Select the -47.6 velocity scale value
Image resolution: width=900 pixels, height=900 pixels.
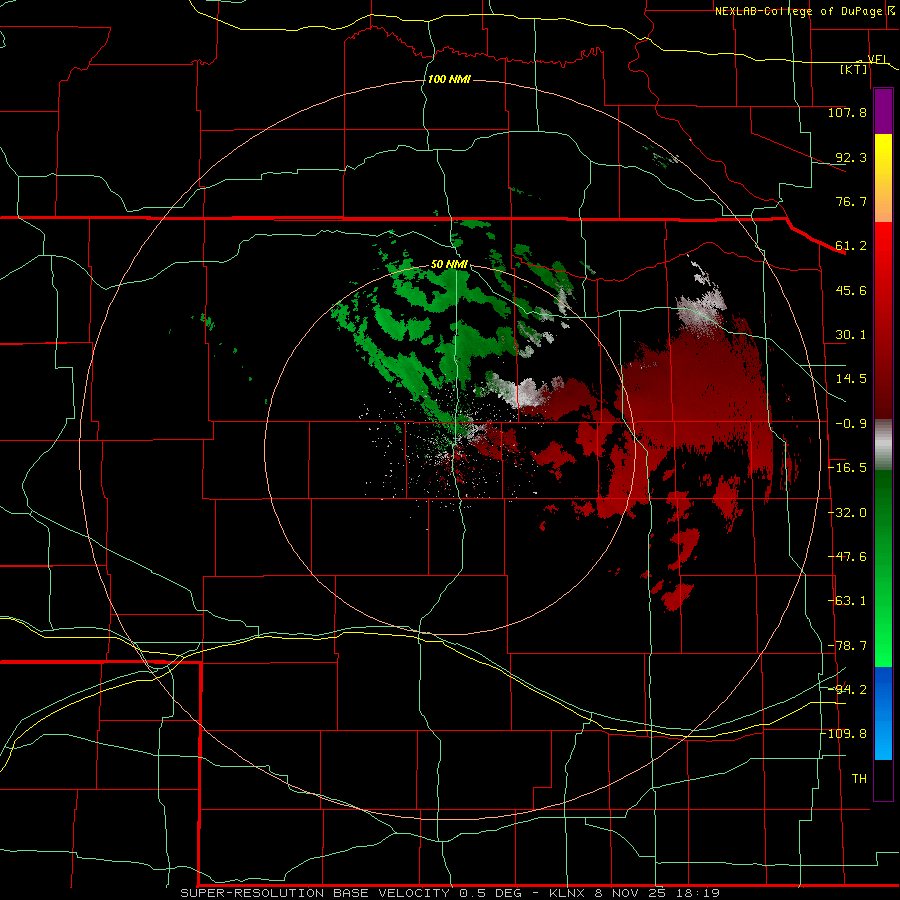[847, 557]
